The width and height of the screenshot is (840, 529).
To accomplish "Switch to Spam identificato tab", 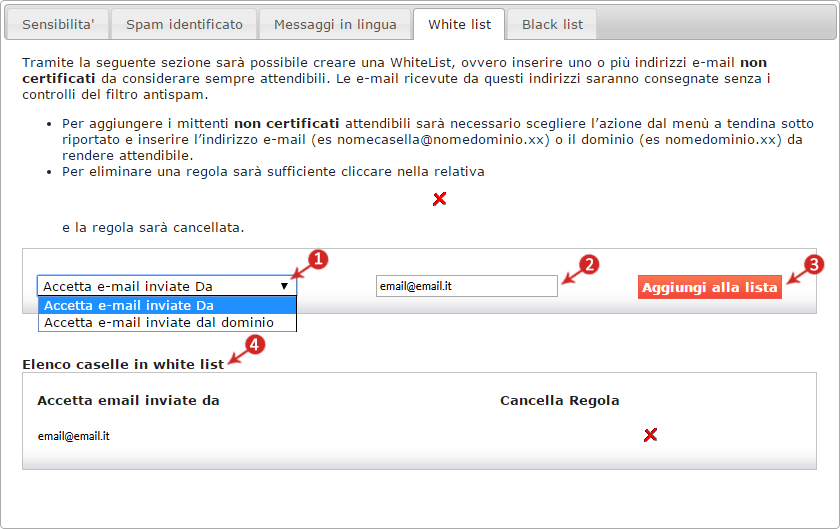I will [x=184, y=25].
